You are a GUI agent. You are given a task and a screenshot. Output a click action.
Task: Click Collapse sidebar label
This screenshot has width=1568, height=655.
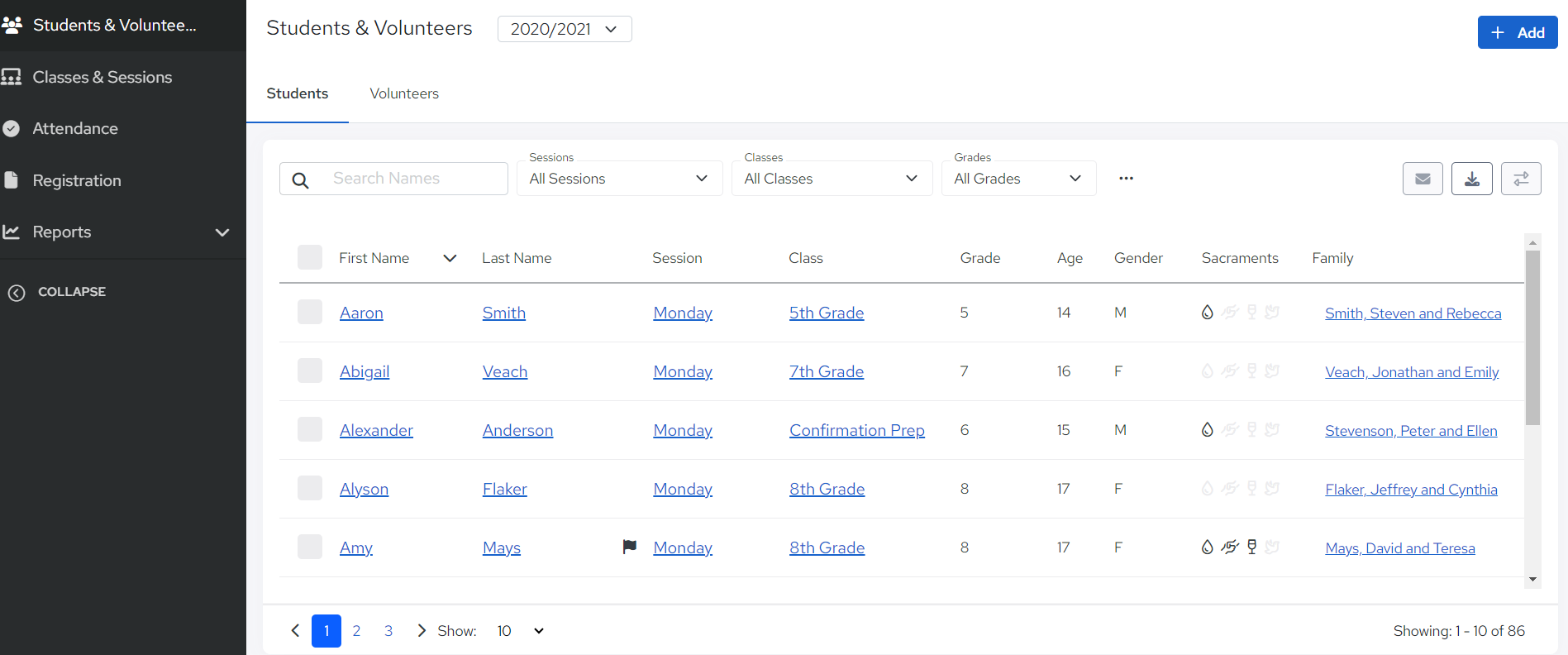coord(72,292)
